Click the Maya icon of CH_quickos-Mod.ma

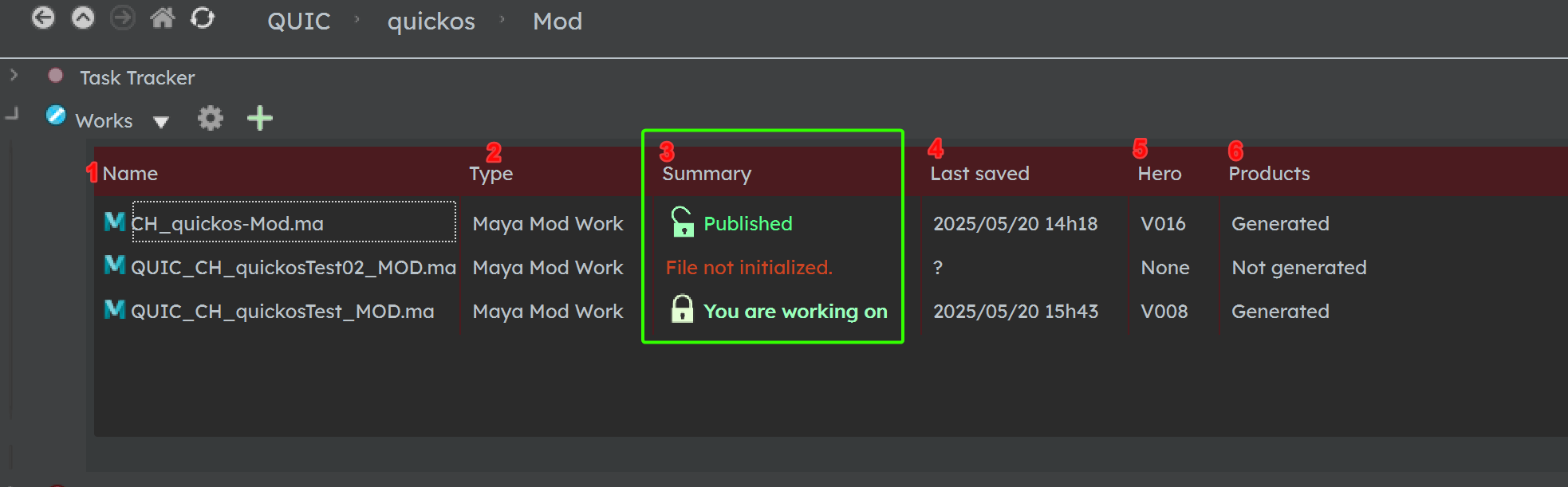coord(115,222)
